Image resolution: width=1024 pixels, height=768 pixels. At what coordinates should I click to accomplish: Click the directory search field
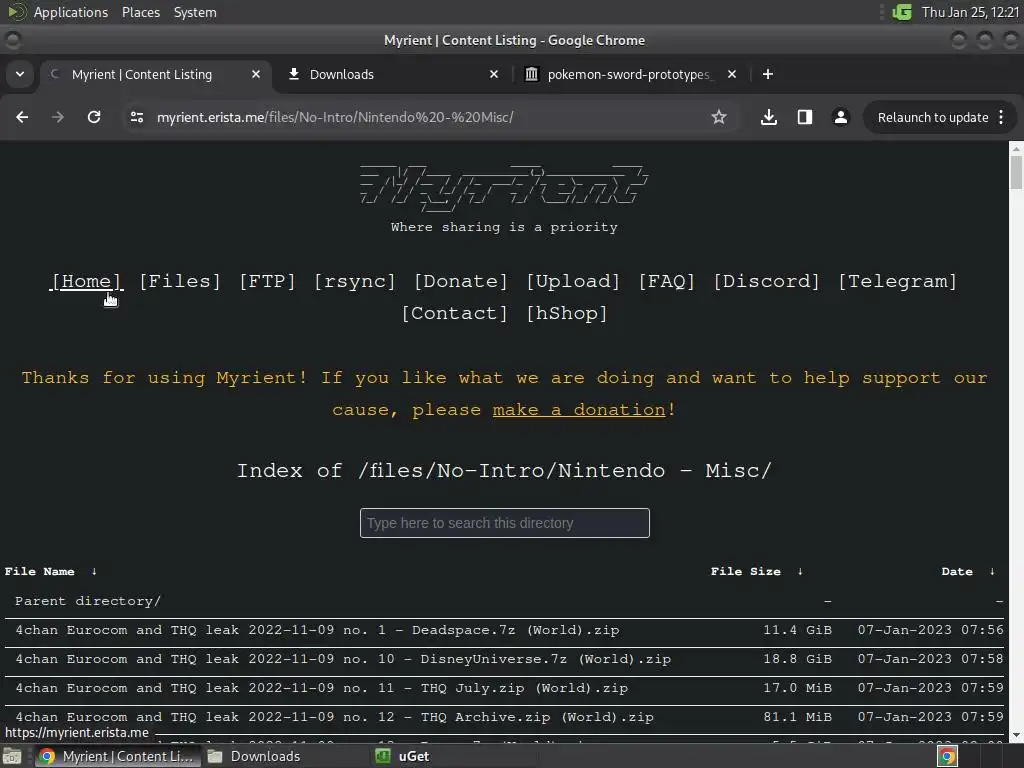505,523
